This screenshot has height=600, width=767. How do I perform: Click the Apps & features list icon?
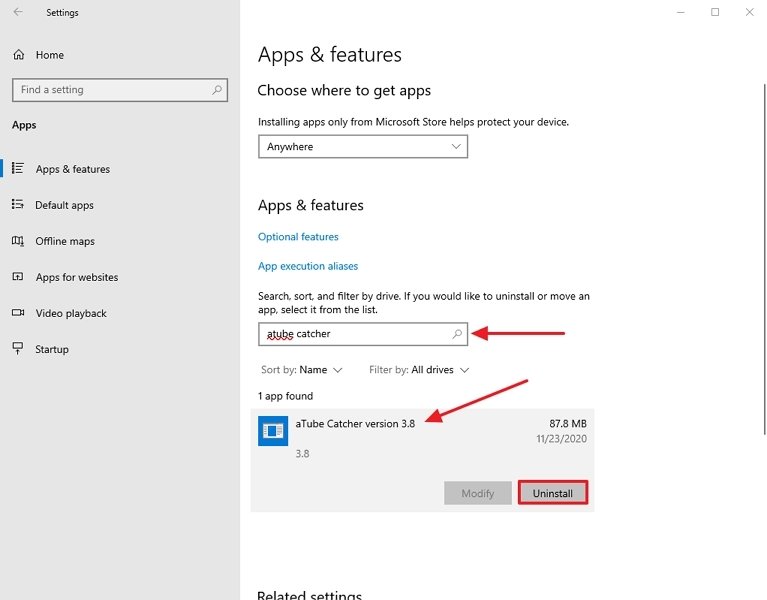18,168
